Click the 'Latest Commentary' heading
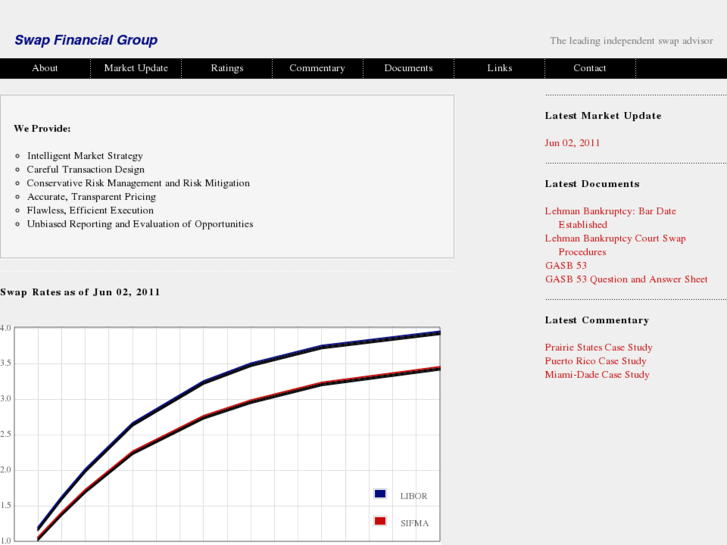This screenshot has width=727, height=545. pyautogui.click(x=597, y=321)
